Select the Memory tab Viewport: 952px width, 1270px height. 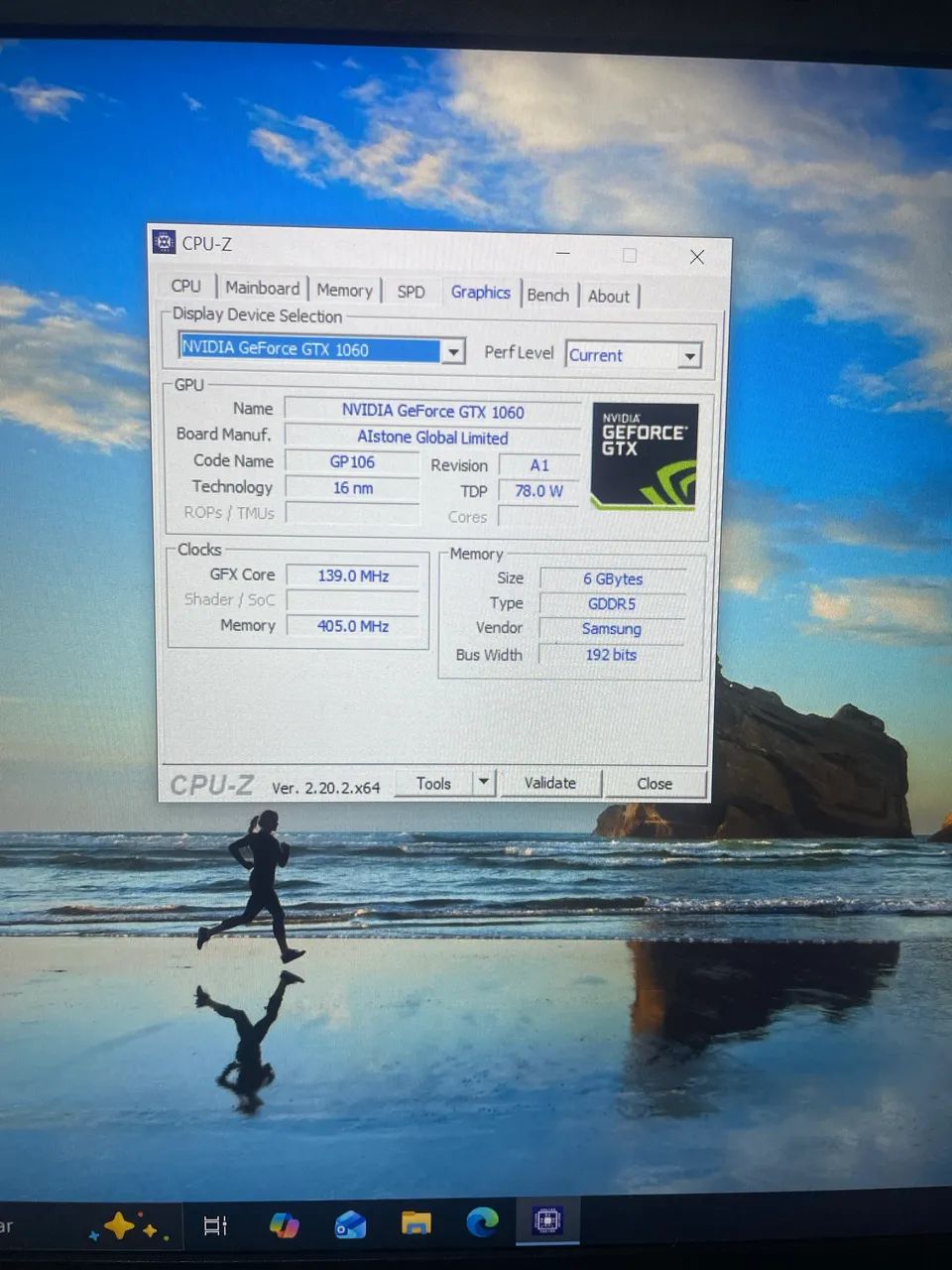click(344, 290)
